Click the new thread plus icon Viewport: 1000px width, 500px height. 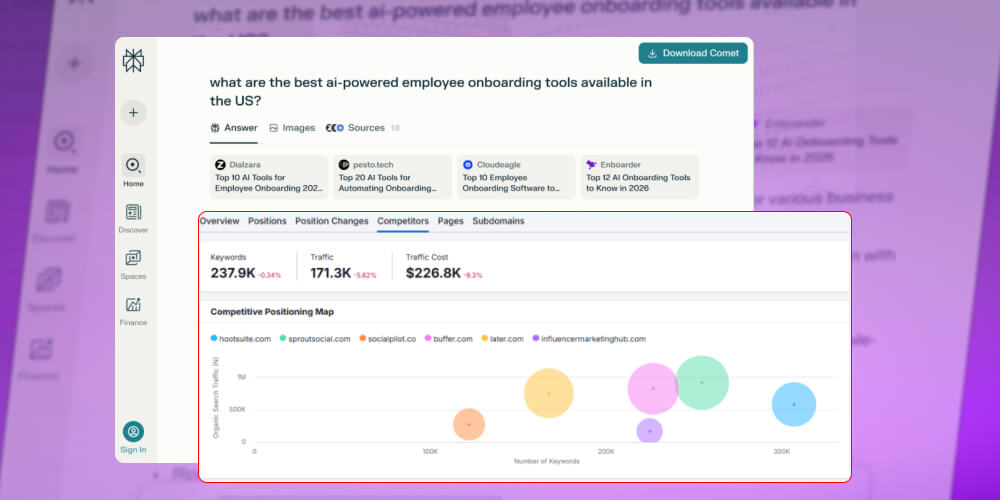click(133, 113)
